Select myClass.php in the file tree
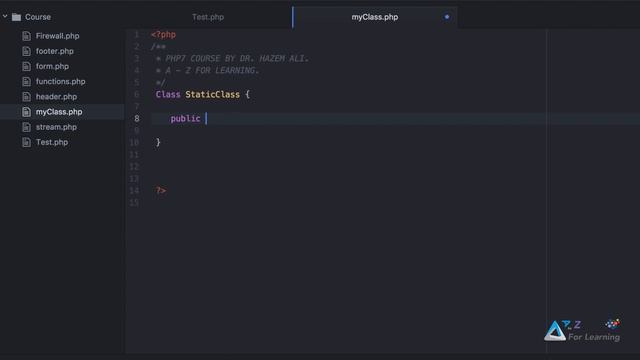The width and height of the screenshot is (640, 360). coord(59,112)
